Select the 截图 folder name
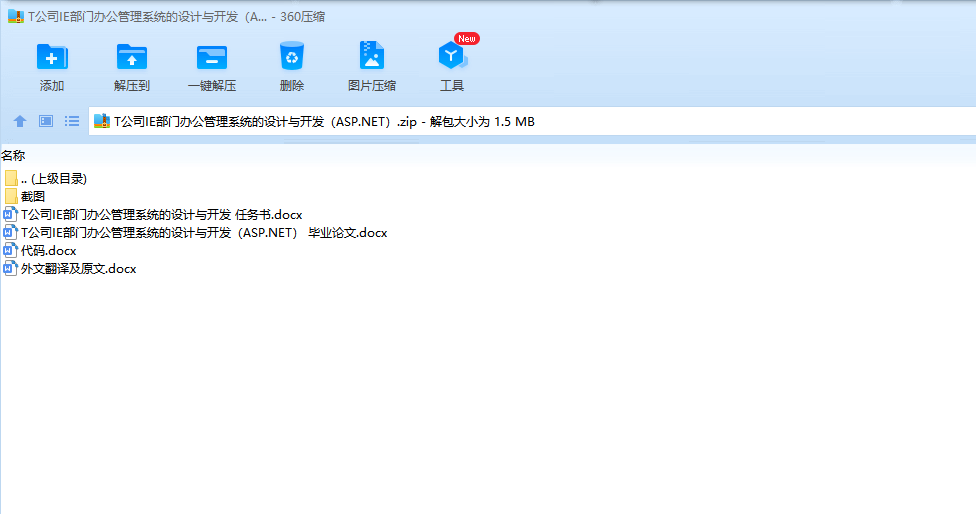976x514 pixels. coord(33,197)
